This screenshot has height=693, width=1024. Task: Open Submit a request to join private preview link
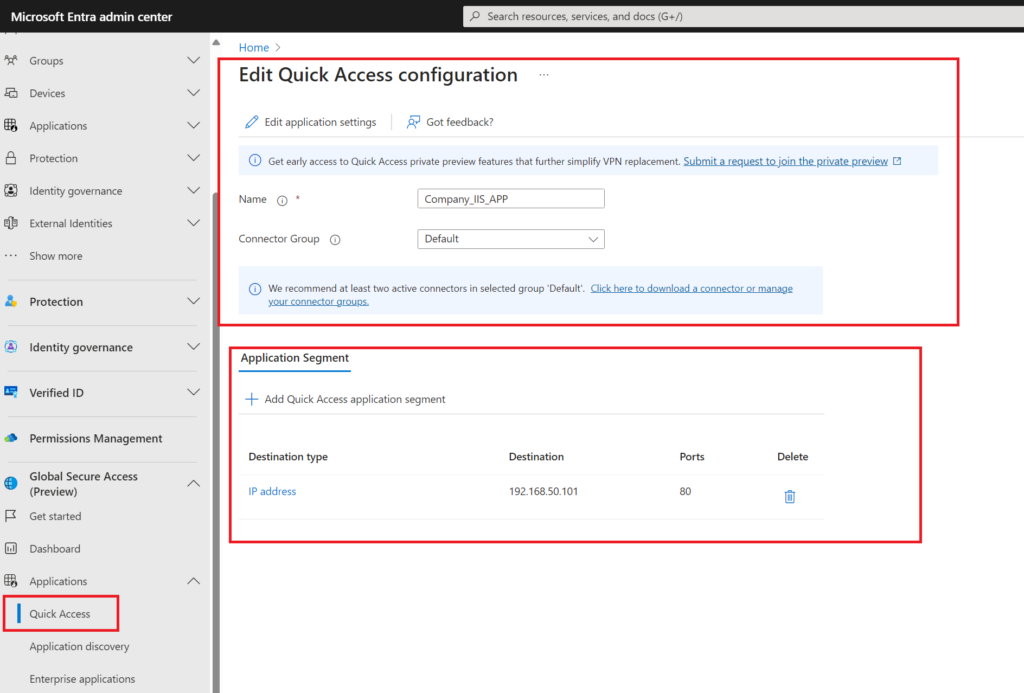click(x=786, y=161)
